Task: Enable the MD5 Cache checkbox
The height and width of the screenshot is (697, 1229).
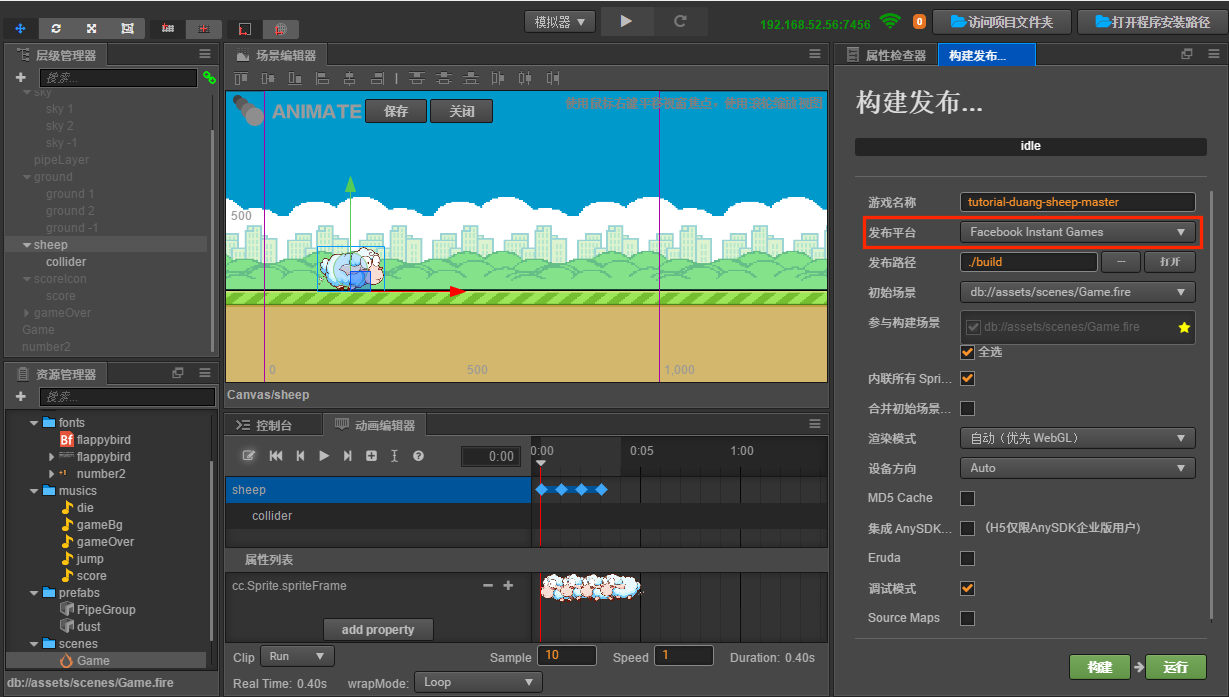Action: tap(966, 498)
